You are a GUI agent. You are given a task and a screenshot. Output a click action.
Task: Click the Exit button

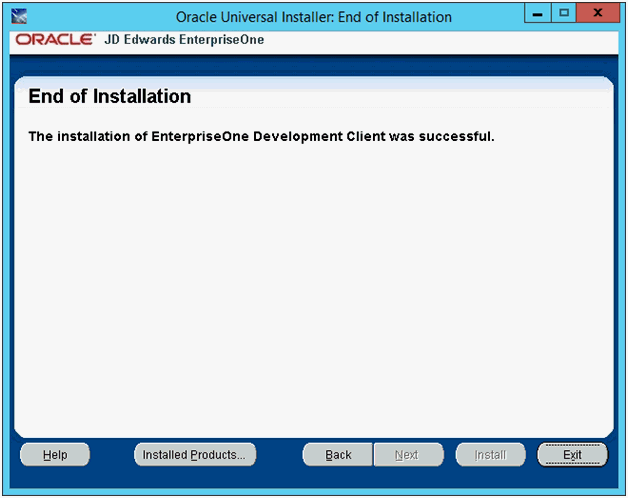[572, 455]
